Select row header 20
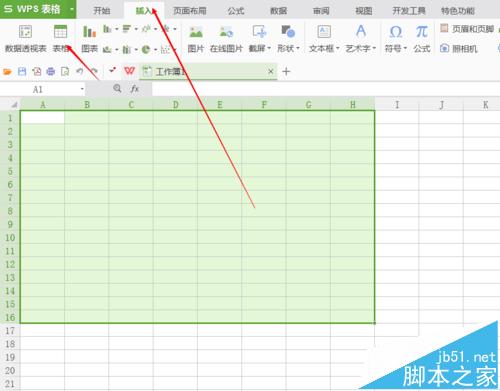The height and width of the screenshot is (391, 500). (10, 370)
